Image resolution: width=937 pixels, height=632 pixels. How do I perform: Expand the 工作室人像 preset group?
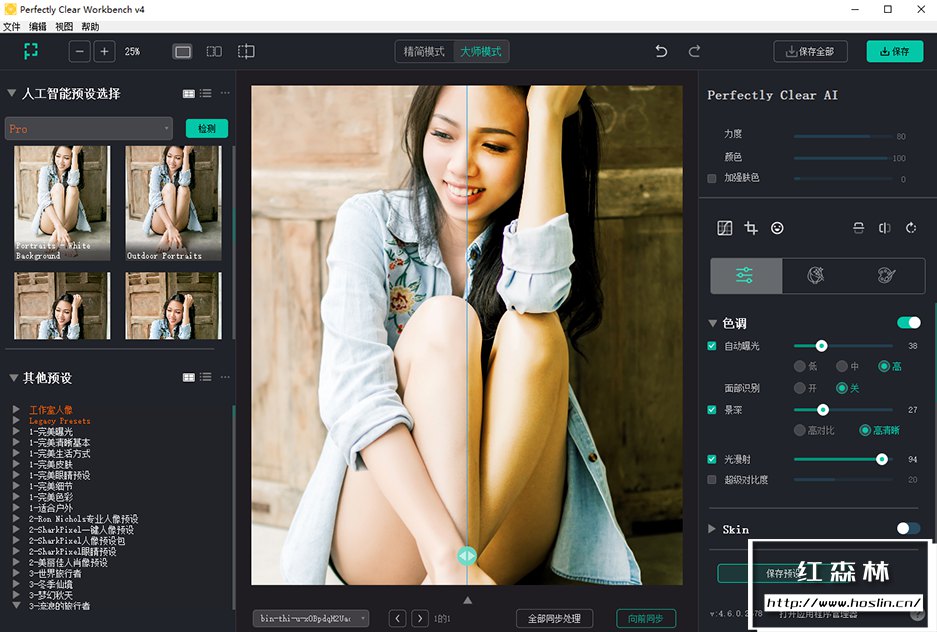click(x=17, y=410)
